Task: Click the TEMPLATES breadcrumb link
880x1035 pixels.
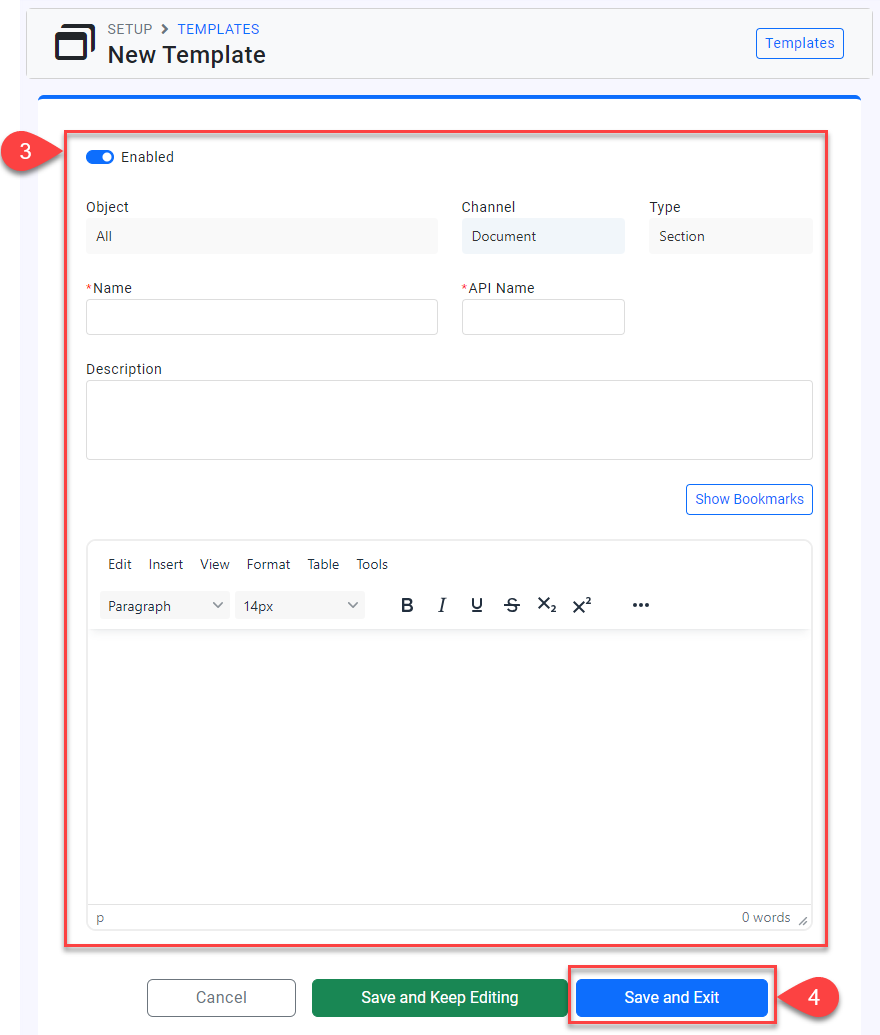Action: 218,29
